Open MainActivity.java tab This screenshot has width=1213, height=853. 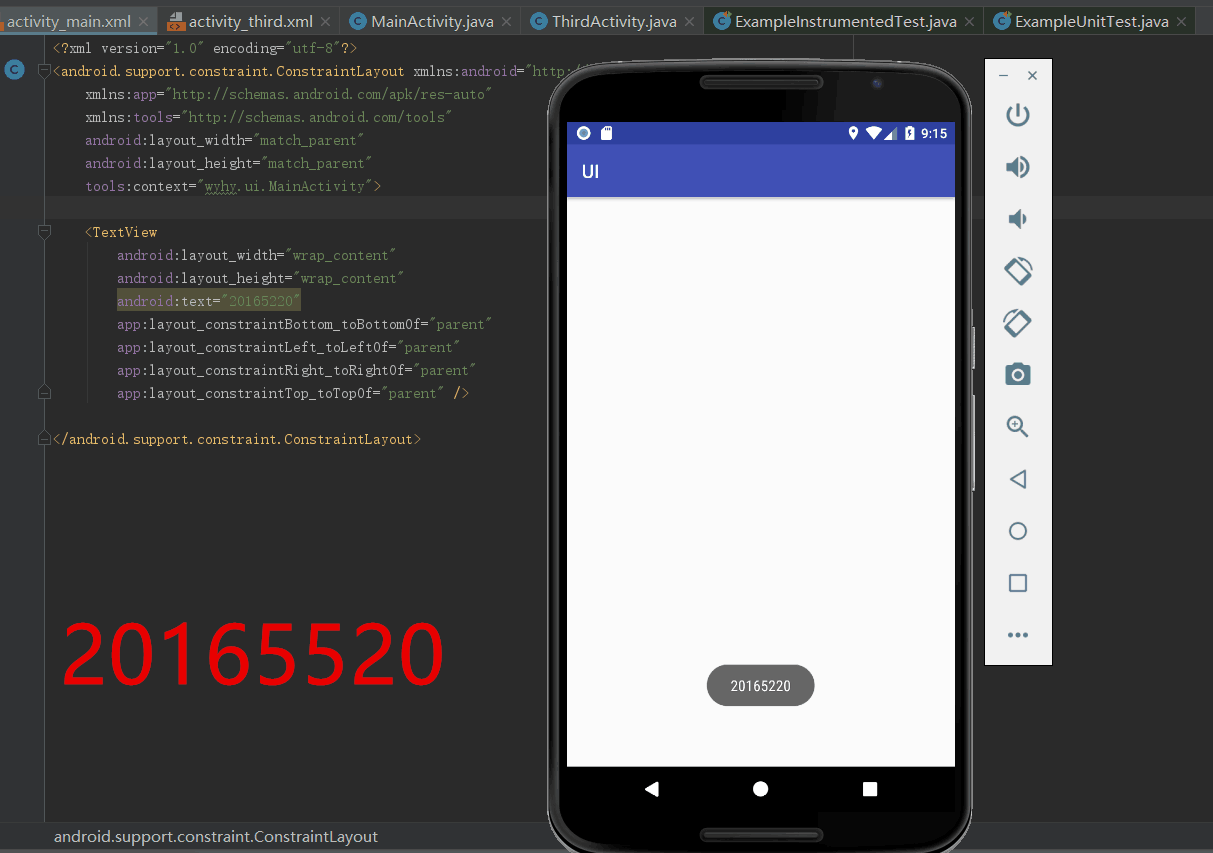coord(432,21)
